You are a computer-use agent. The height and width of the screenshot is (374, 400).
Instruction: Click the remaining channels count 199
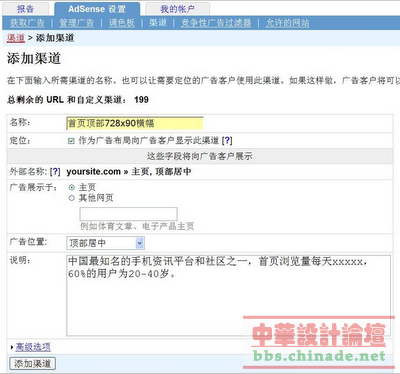[x=141, y=100]
